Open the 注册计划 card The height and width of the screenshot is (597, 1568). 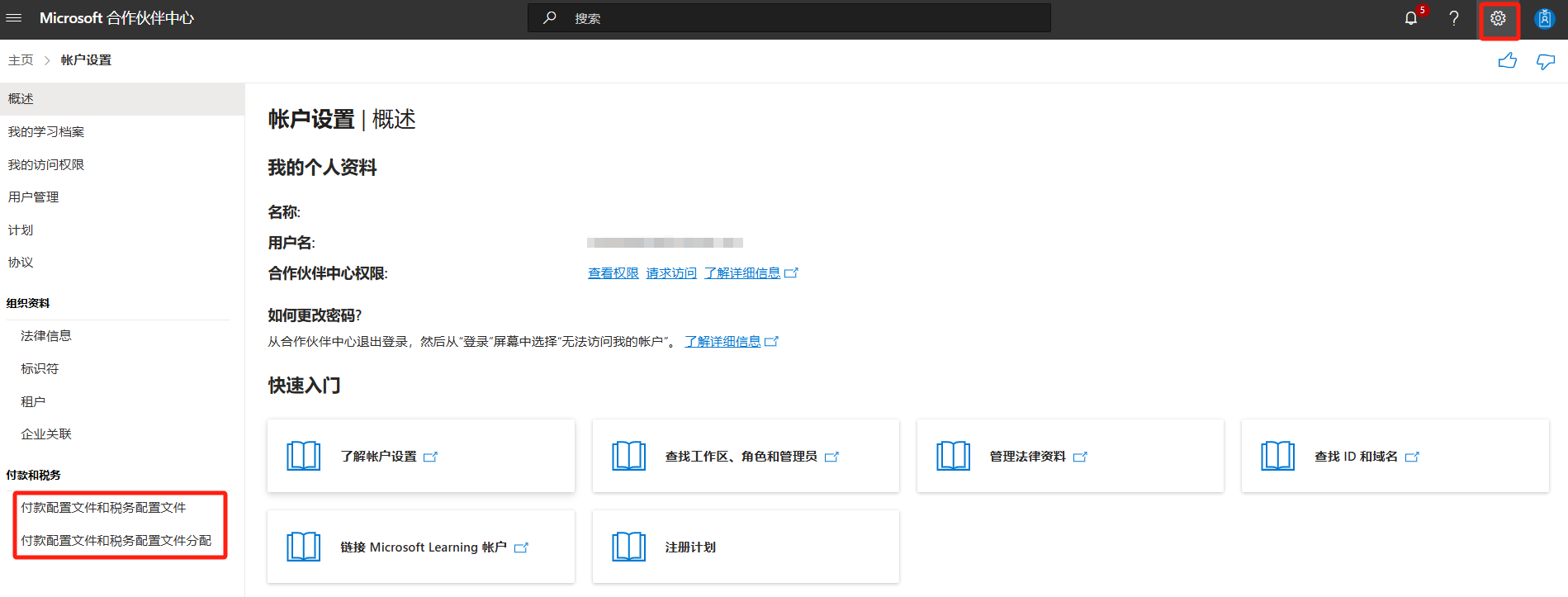pos(746,547)
